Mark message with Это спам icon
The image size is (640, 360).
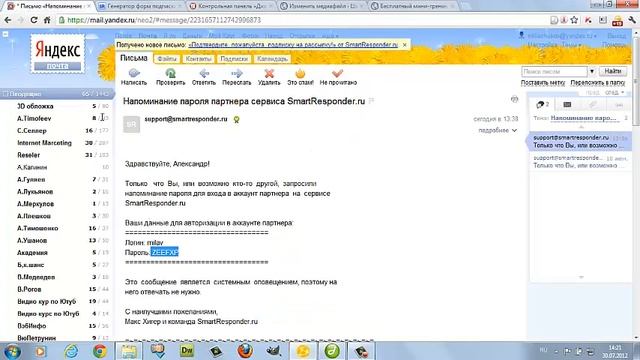pos(300,73)
